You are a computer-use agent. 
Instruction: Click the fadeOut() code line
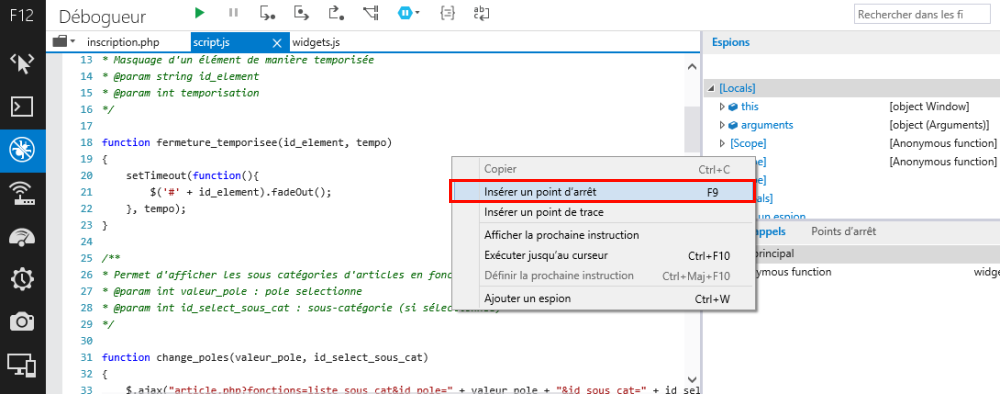[241, 192]
